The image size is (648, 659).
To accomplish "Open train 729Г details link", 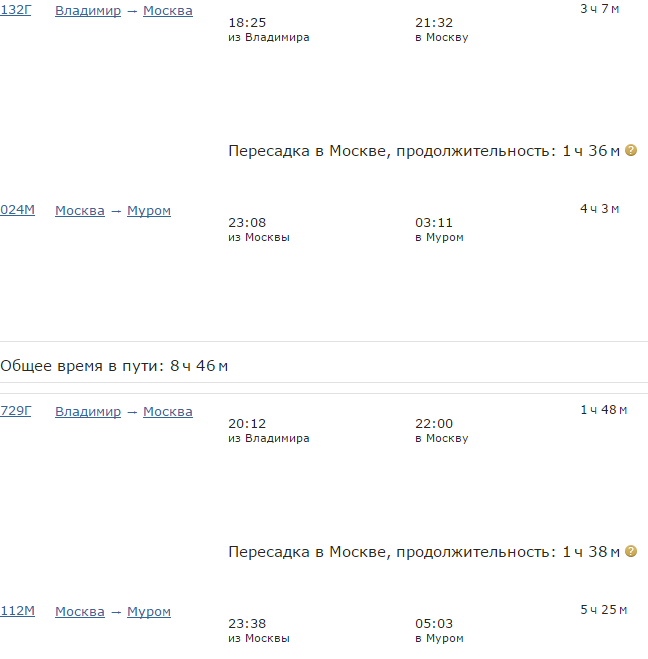I will click(16, 411).
